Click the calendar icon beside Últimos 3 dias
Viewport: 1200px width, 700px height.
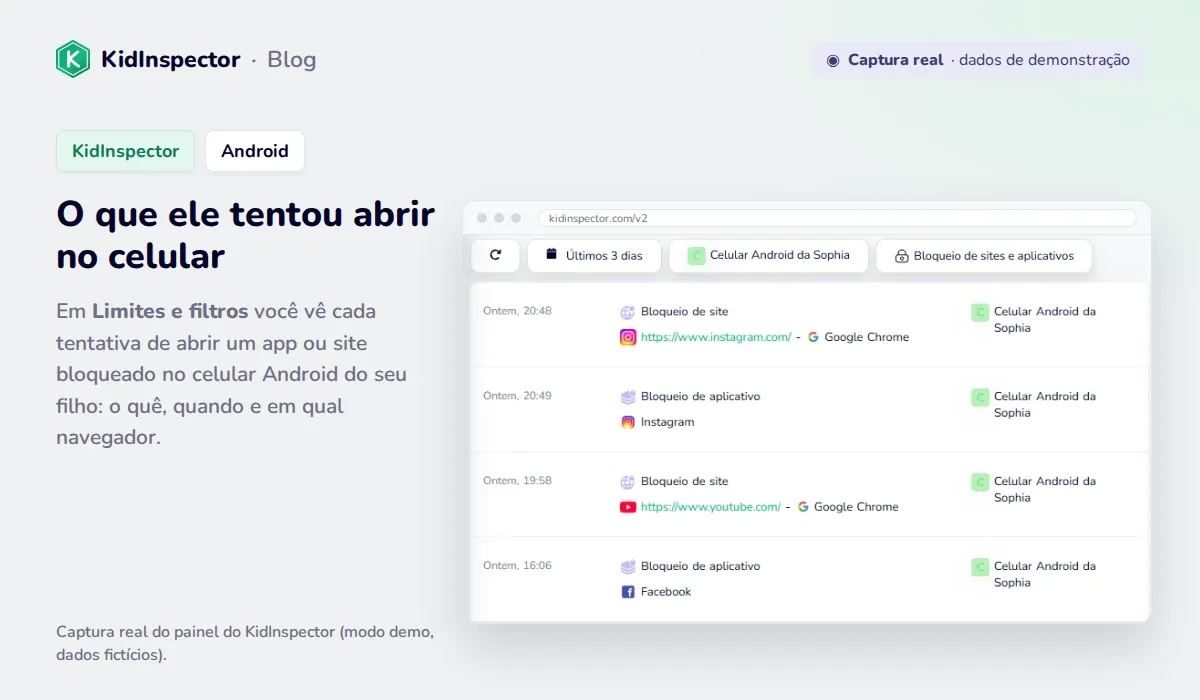(551, 254)
